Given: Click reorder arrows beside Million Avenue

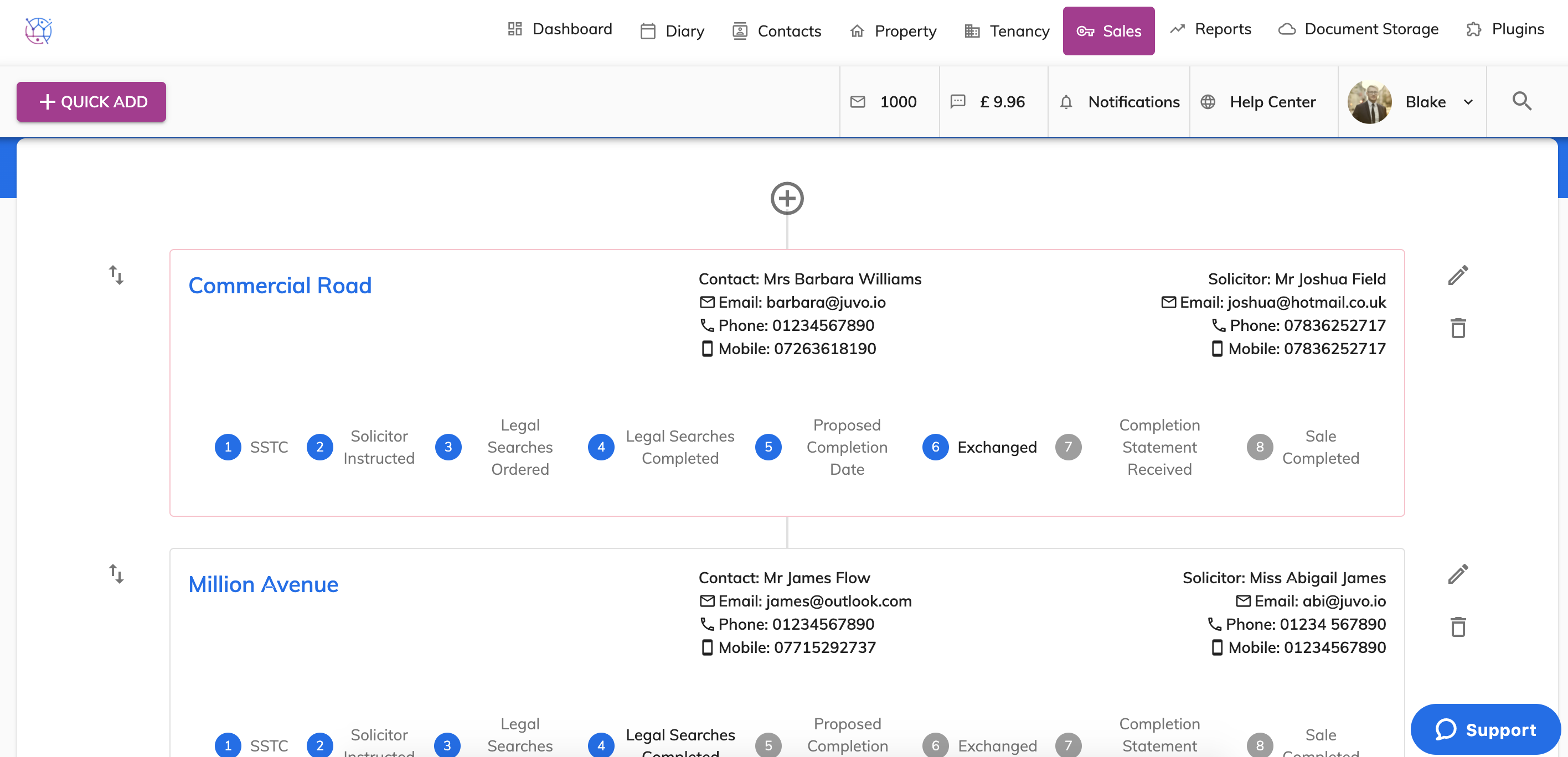Looking at the screenshot, I should (116, 573).
